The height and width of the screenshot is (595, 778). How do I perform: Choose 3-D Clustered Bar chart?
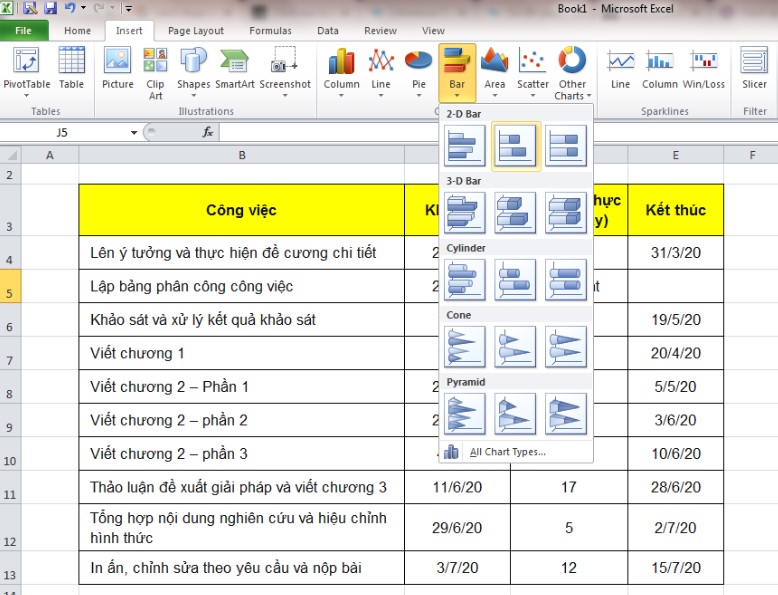465,213
